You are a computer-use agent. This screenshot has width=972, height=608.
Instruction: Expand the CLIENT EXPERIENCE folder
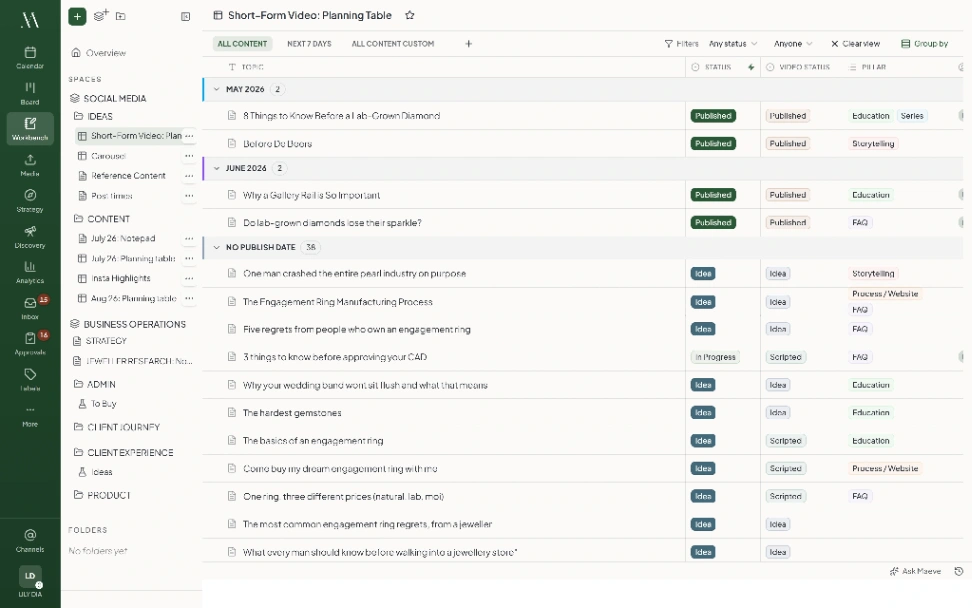[x=123, y=452]
